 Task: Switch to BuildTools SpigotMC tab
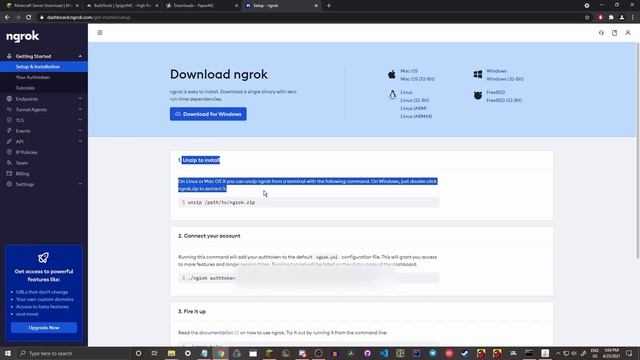pyautogui.click(x=122, y=6)
